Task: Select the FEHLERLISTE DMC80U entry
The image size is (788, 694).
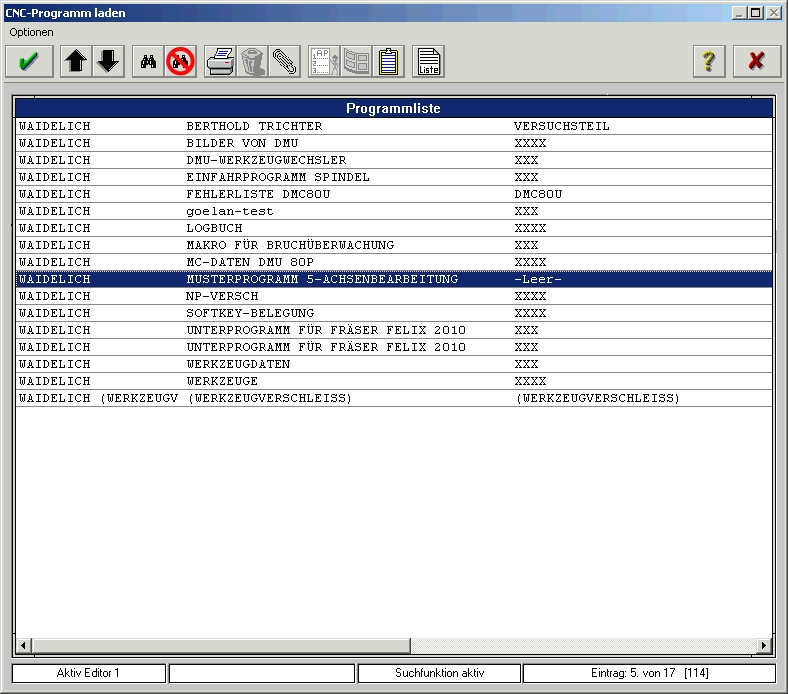Action: click(258, 194)
